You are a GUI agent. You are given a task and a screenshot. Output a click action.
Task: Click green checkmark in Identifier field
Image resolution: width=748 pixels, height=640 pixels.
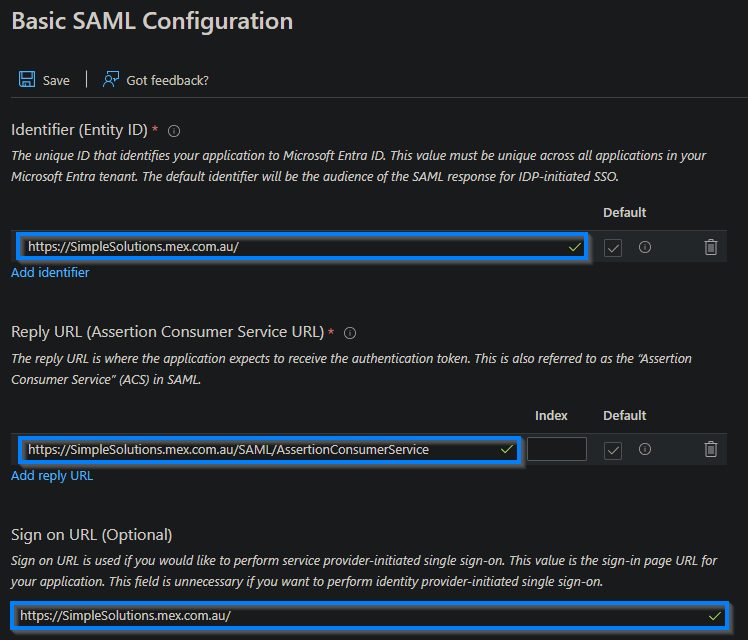[574, 247]
